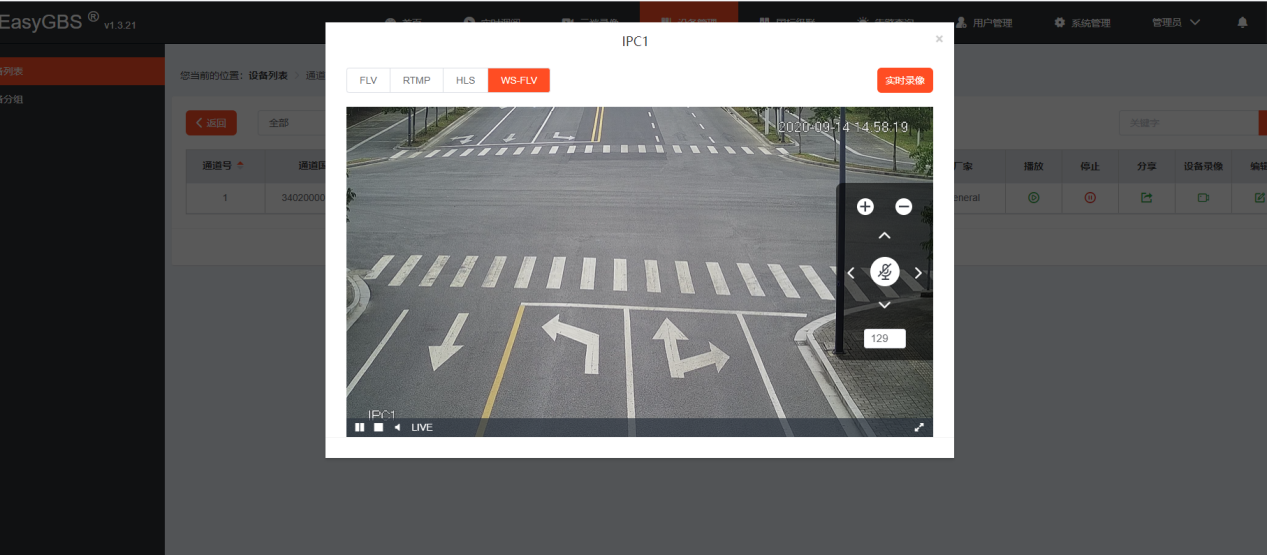
Task: Select the HLS stream format
Action: click(x=465, y=80)
